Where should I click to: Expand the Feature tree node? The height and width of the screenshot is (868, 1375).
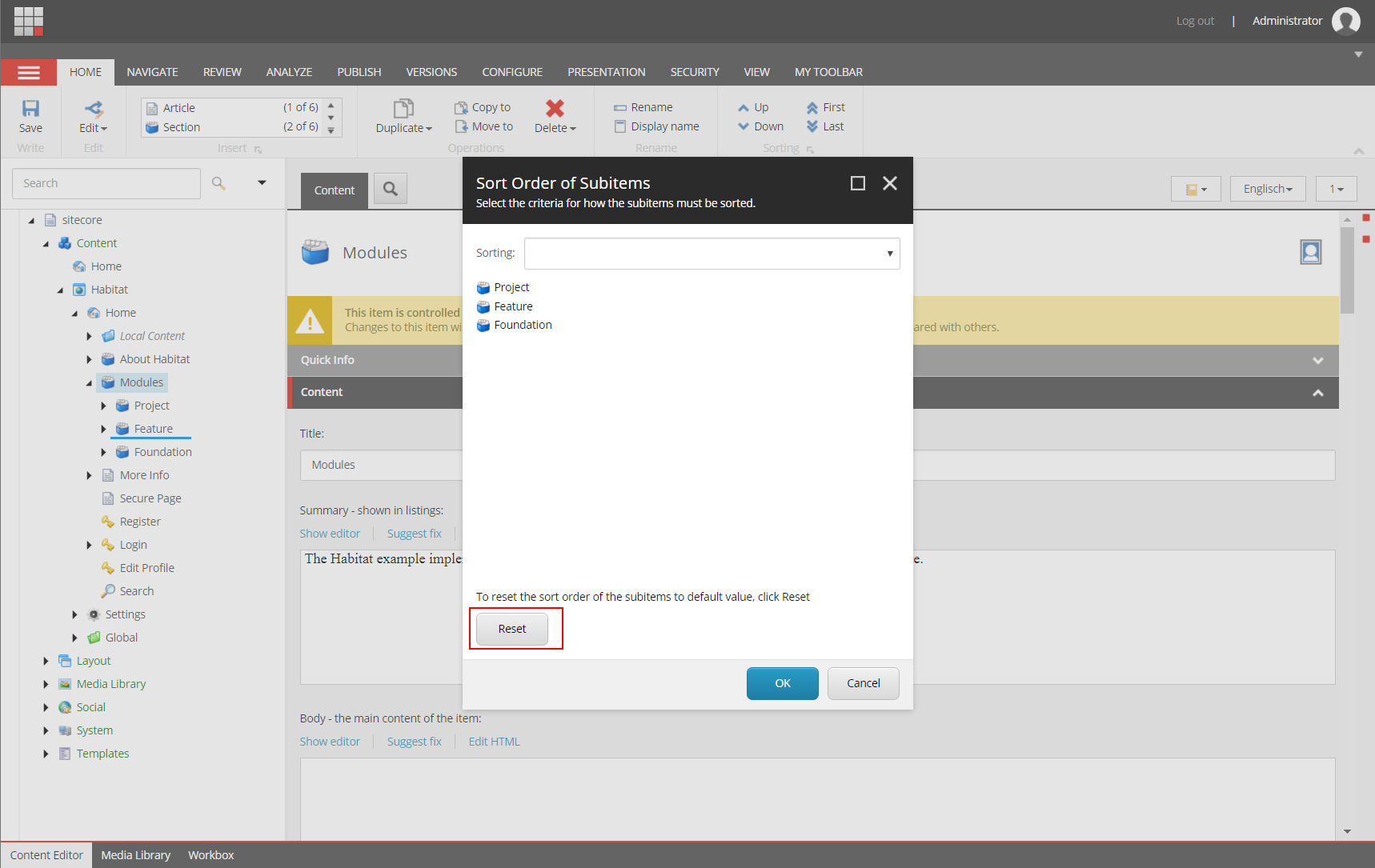[103, 430]
